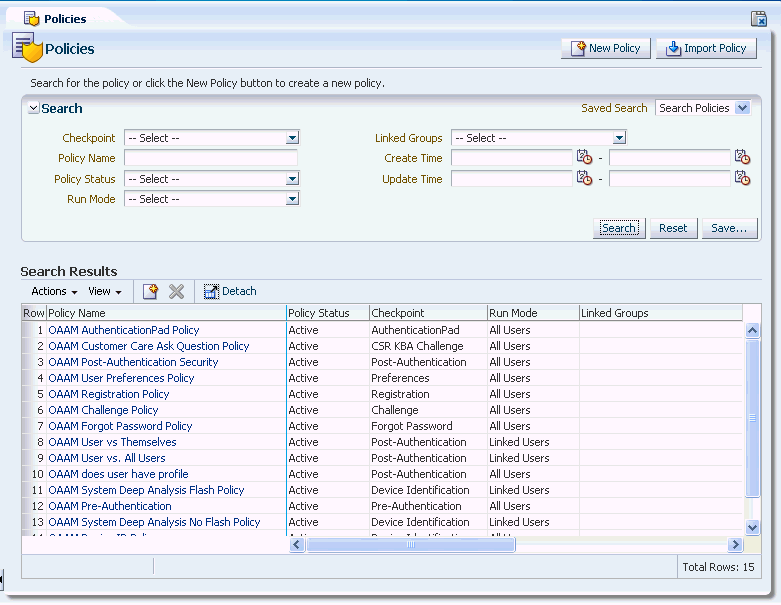Open Create Time start date calendar icon
Viewport: 781px width, 605px height.
[584, 157]
